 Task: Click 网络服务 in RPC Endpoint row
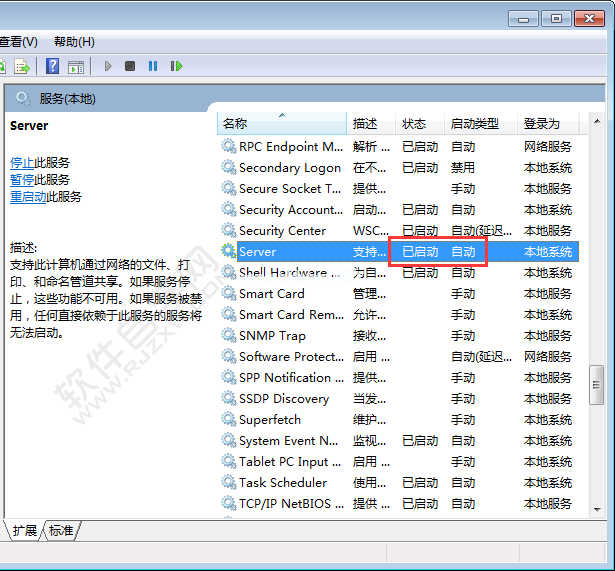pos(548,146)
